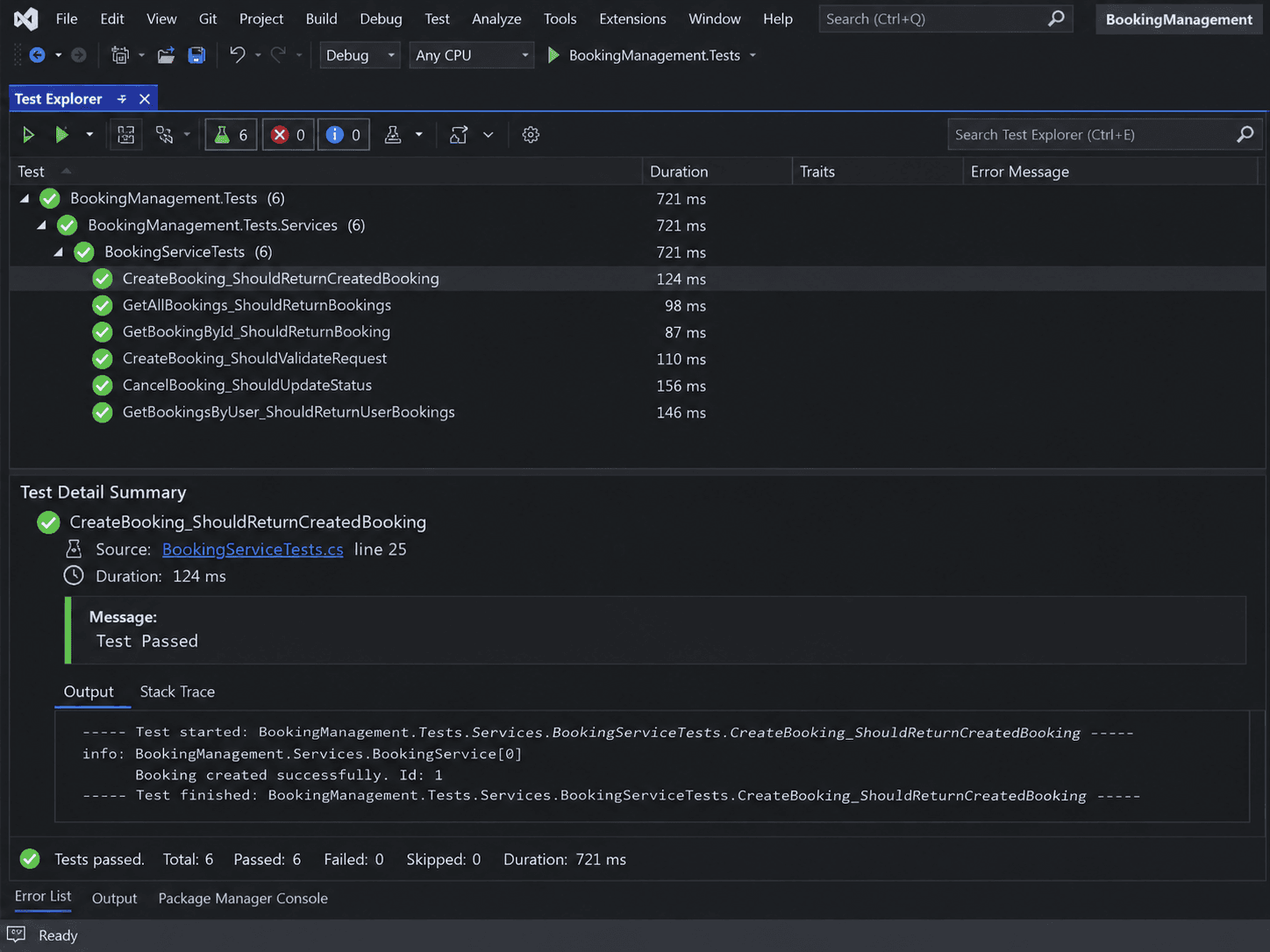Click the undo arrow icon
Screen dimensions: 1270x952
tap(237, 54)
